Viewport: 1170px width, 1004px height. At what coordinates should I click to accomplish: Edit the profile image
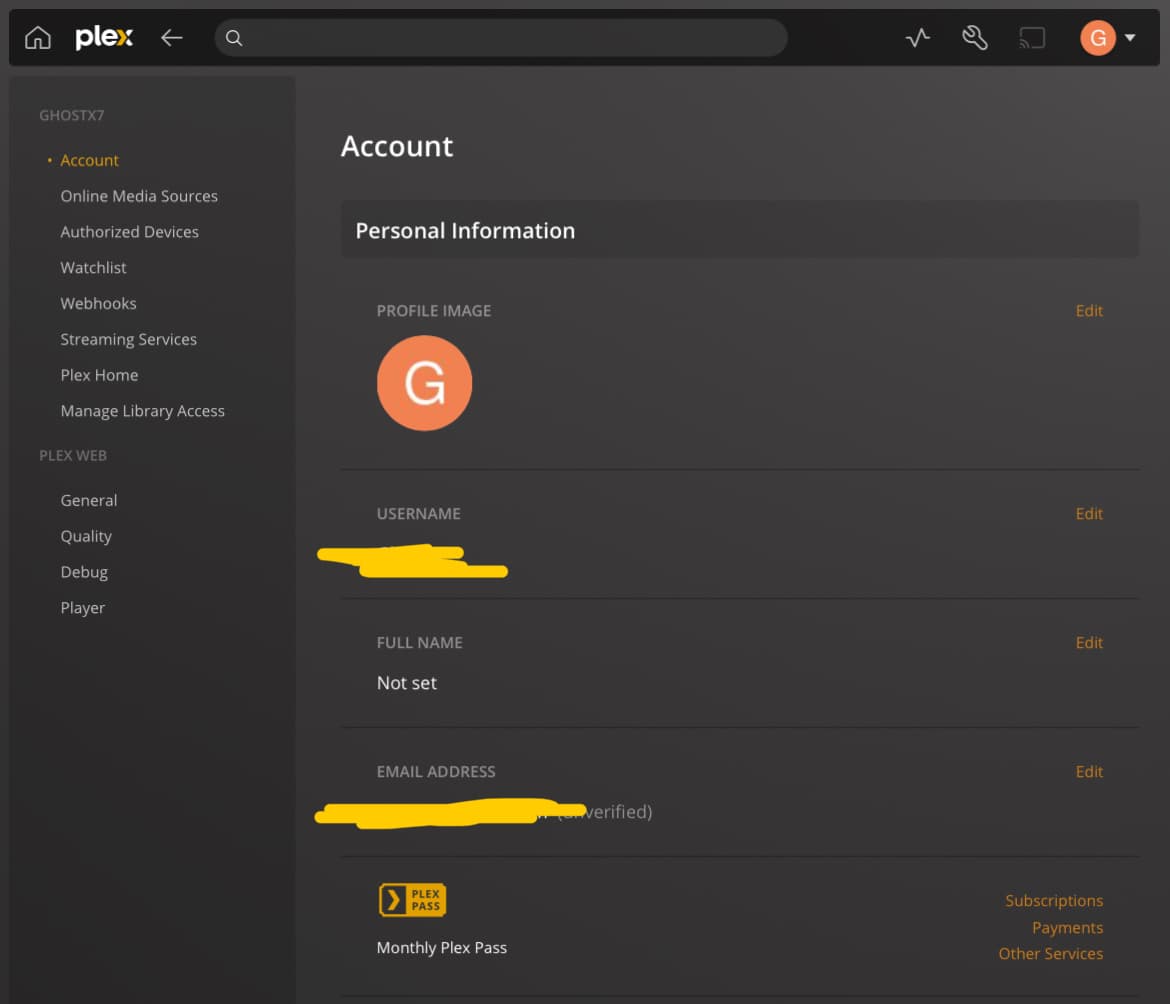pos(1089,311)
